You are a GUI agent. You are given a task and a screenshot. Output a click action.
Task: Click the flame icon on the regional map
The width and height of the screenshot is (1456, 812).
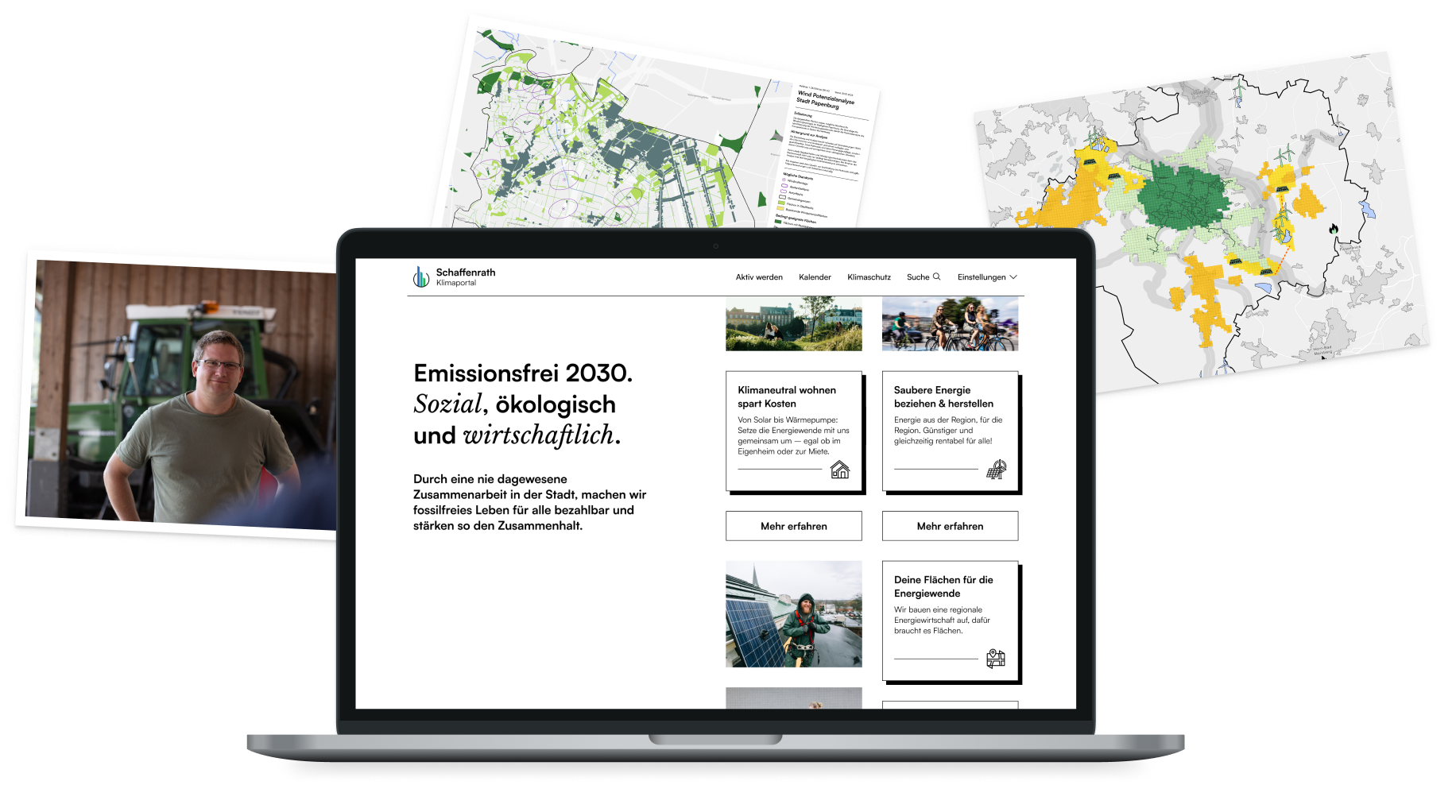(1334, 229)
